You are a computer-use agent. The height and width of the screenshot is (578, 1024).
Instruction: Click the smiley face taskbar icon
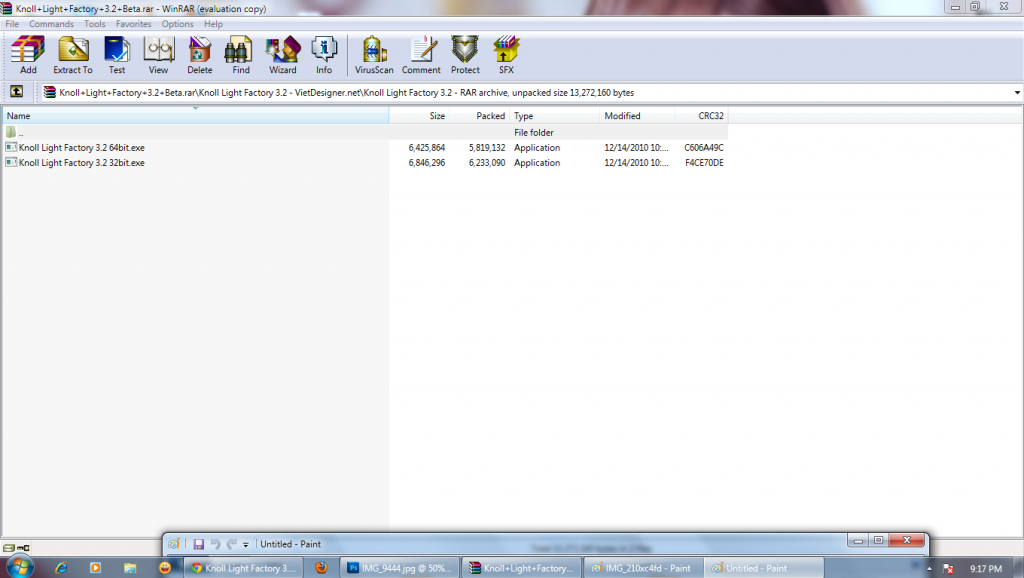tap(165, 568)
